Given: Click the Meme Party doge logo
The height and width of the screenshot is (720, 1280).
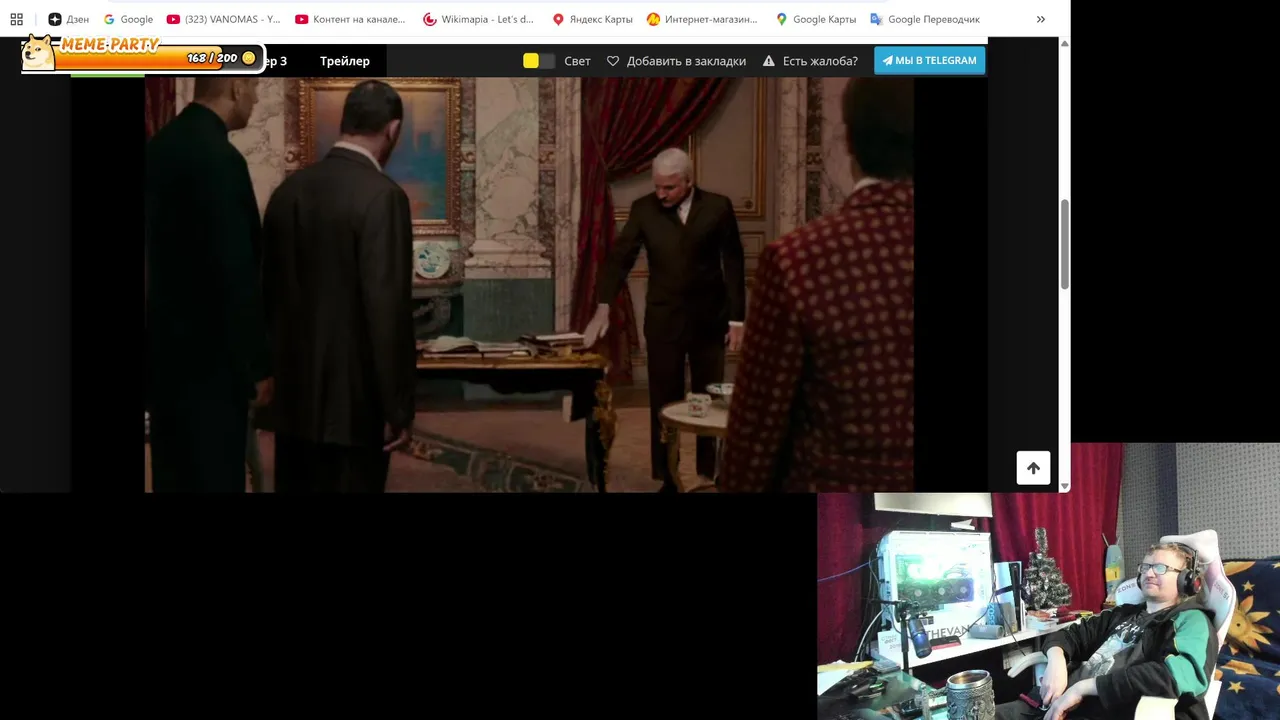Looking at the screenshot, I should [x=38, y=53].
